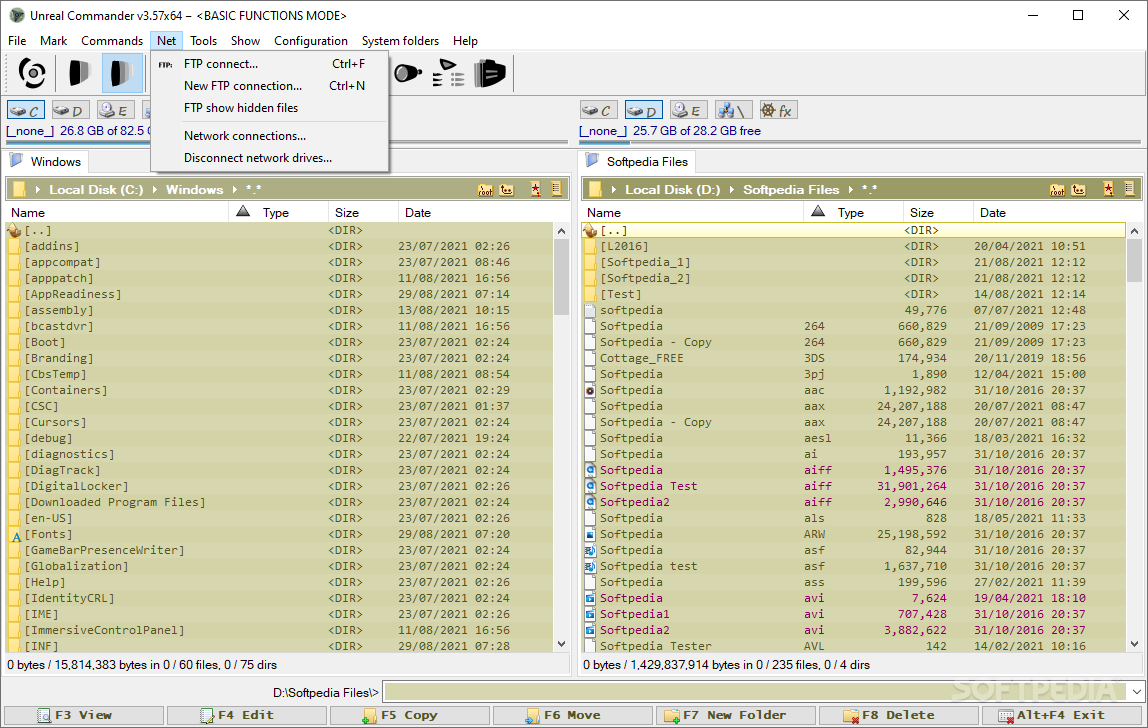The image size is (1148, 728).
Task: Click the highlighted second panel view icon
Action: [122, 73]
